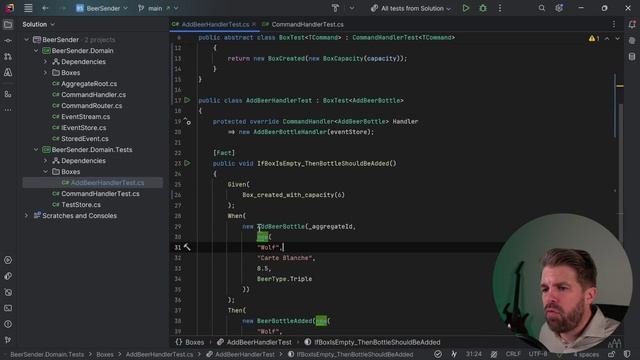This screenshot has width=640, height=360.
Task: Open the Problems tool window icon
Action: [x=8, y=324]
